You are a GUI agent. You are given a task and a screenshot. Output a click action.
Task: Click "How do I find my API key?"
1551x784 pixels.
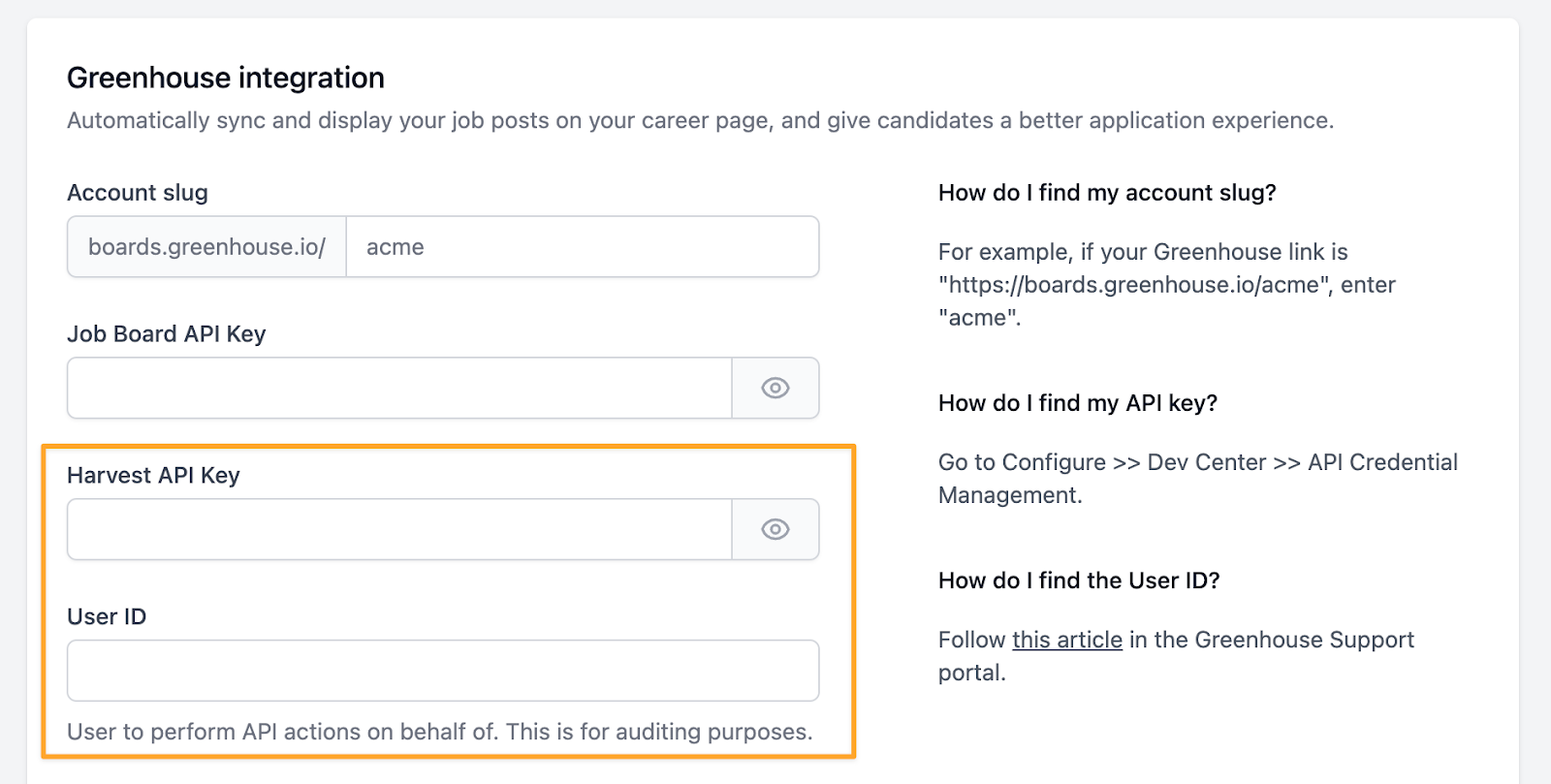(x=1078, y=403)
